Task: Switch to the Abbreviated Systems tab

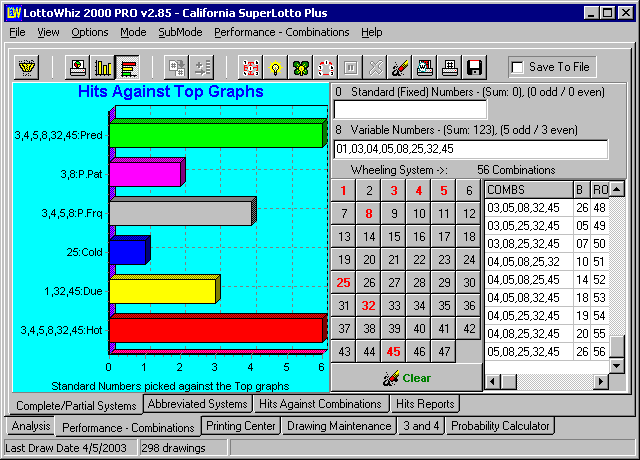Action: coord(198,404)
